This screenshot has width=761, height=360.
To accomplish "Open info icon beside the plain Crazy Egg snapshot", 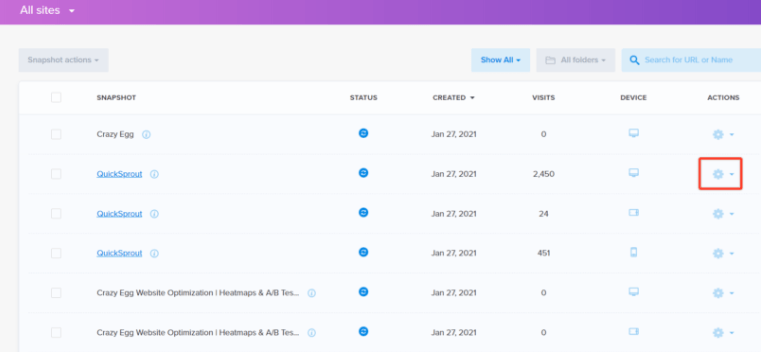I will pos(146,135).
